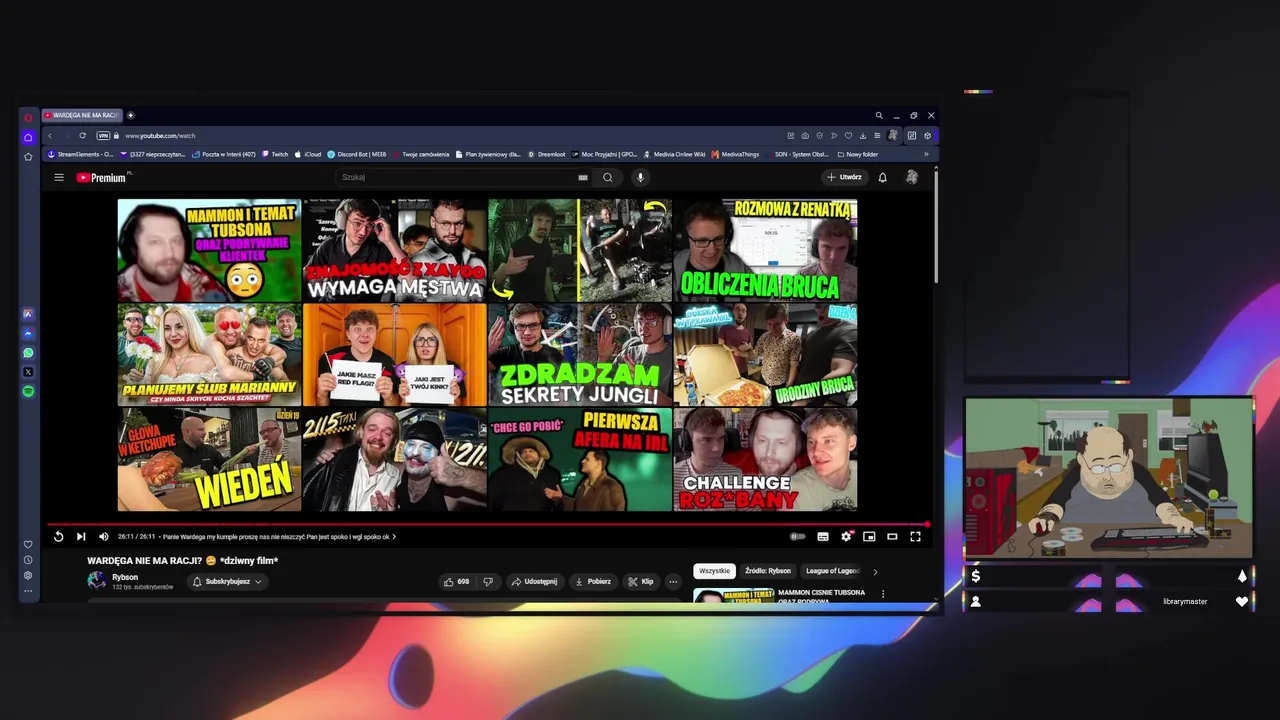1280x720 pixels.
Task: Toggle theater mode in the player
Action: (892, 537)
